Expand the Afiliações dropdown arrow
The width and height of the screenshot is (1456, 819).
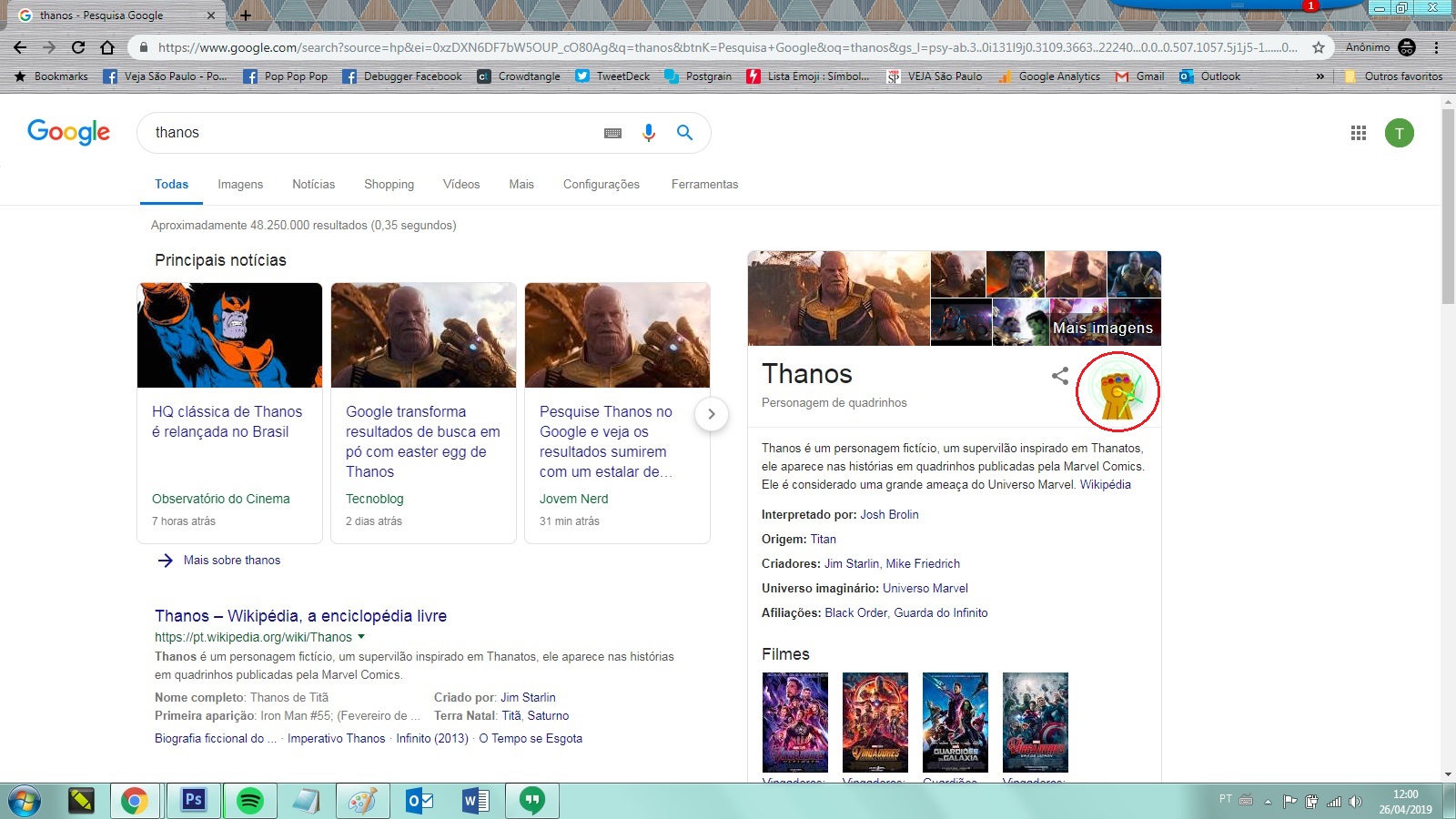tap(997, 612)
